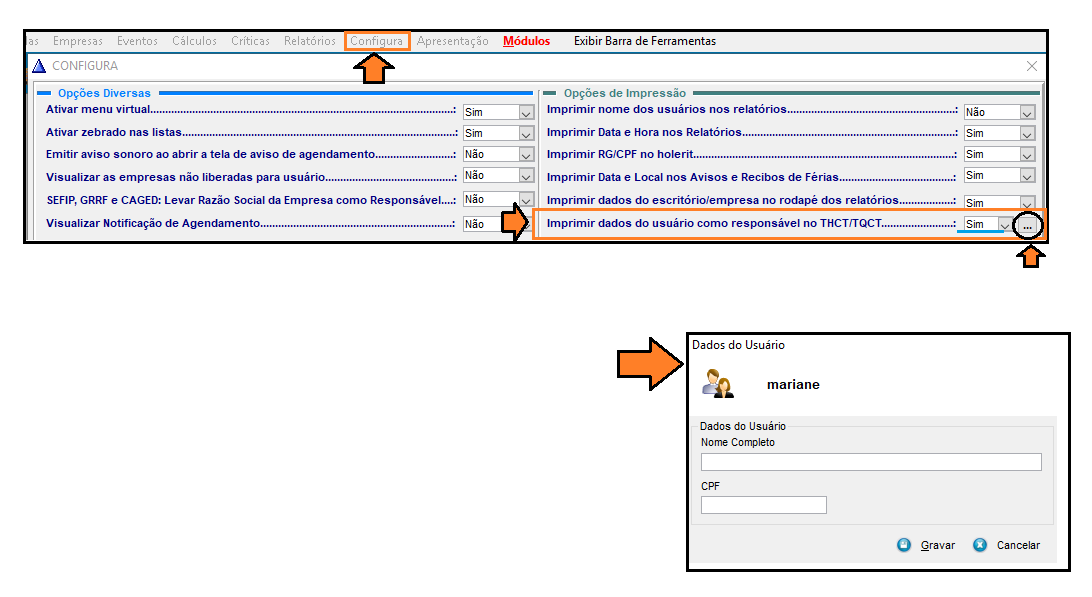Click the Gravar button
The width and height of the screenshot is (1092, 597).
tap(926, 545)
